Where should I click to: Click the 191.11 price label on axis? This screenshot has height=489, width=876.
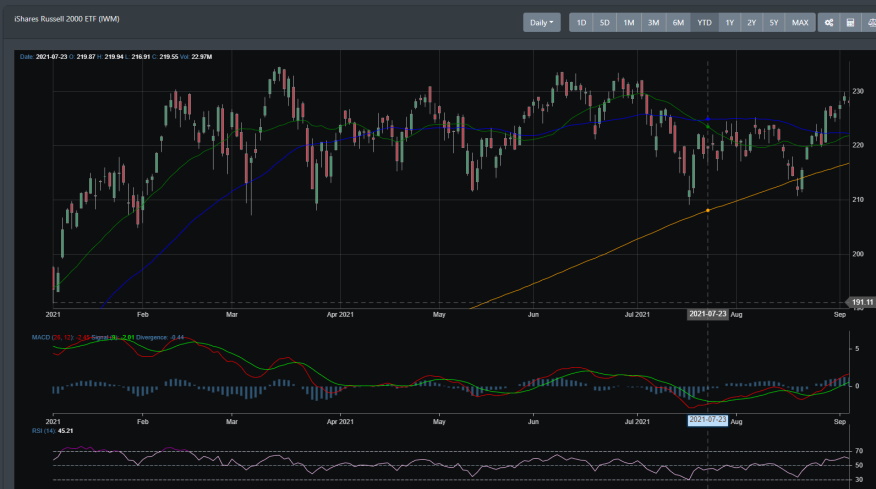pyautogui.click(x=860, y=302)
